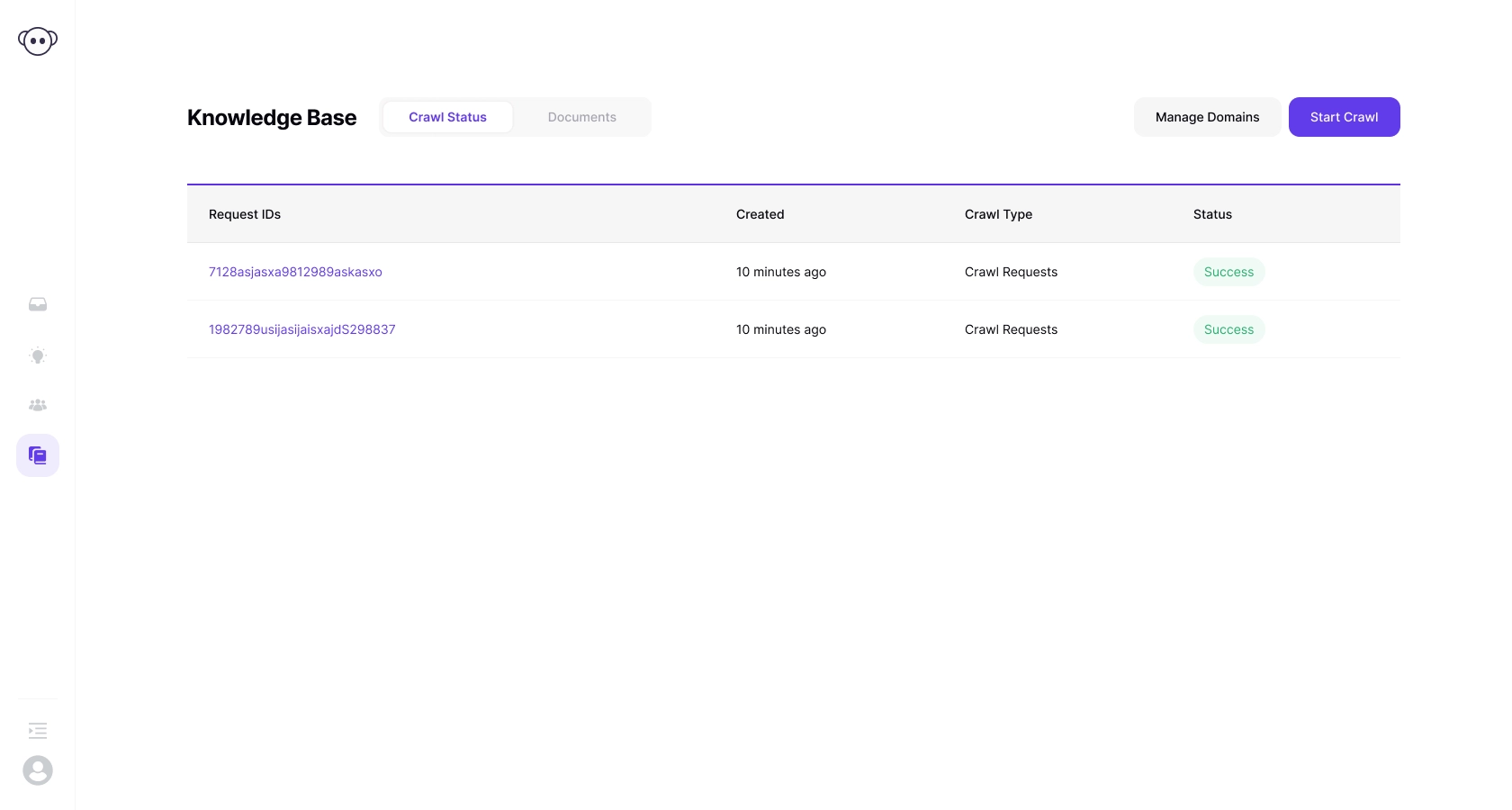Switch to the Crawl Status tab
The width and height of the screenshot is (1512, 810).
[447, 117]
